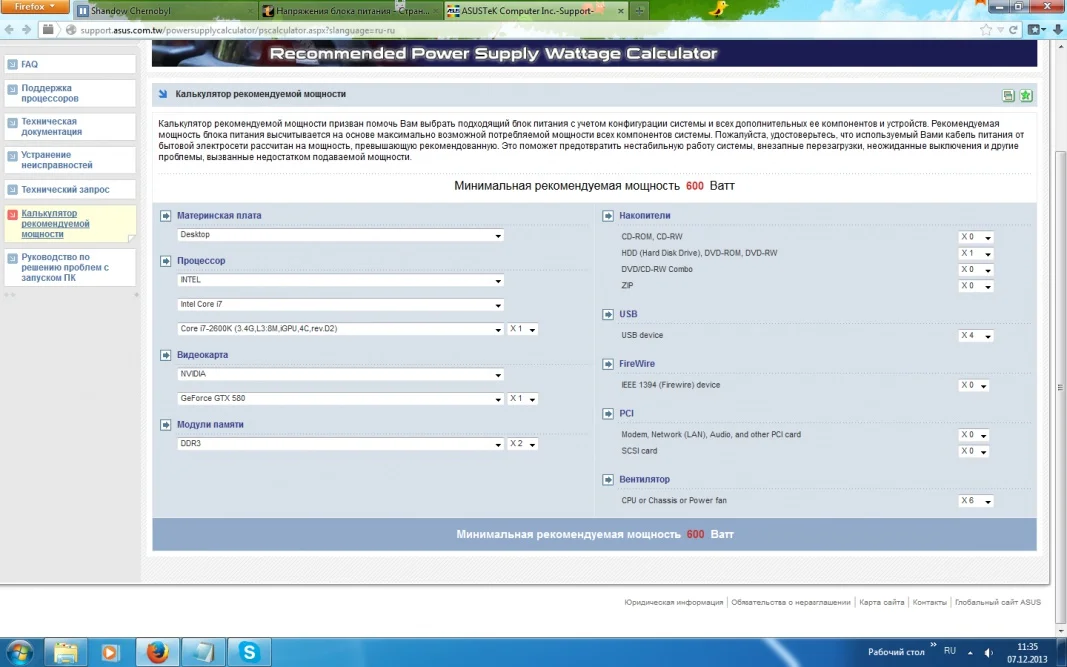Open the Core i7-2600K model dropdown
This screenshot has width=1067, height=667.
click(x=340, y=329)
